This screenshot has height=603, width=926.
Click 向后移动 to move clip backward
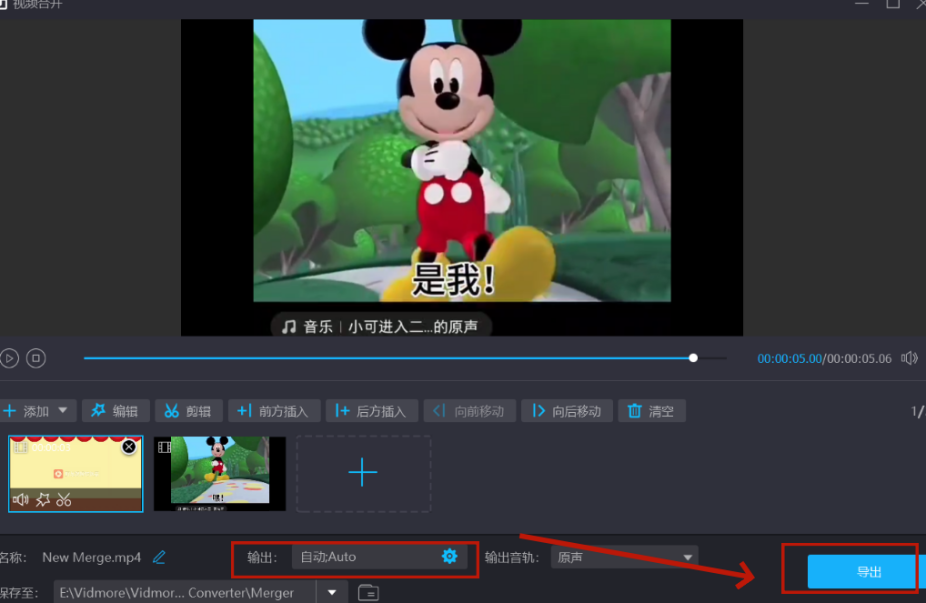(566, 410)
